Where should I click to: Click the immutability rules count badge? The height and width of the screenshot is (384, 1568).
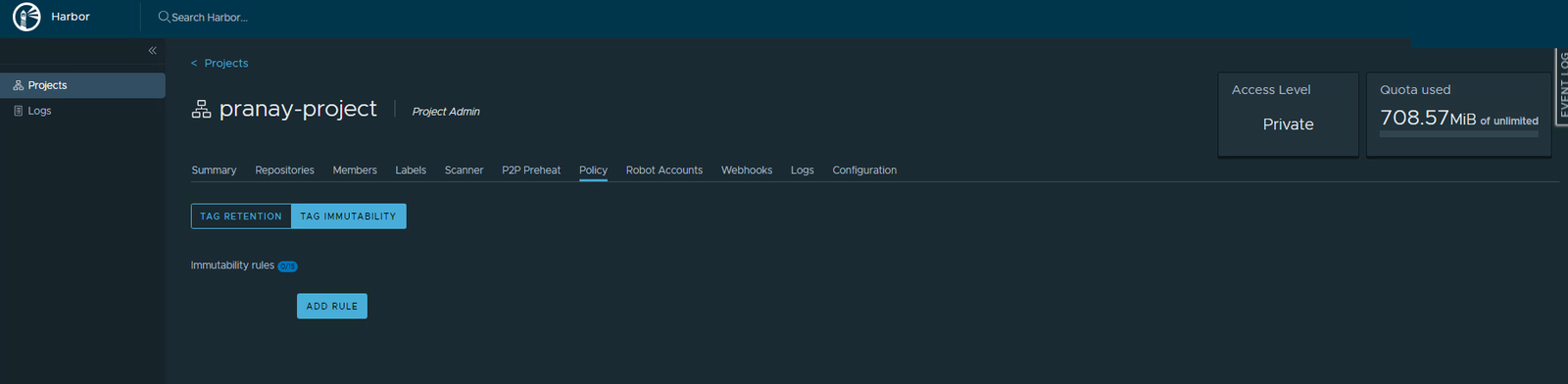click(x=287, y=266)
